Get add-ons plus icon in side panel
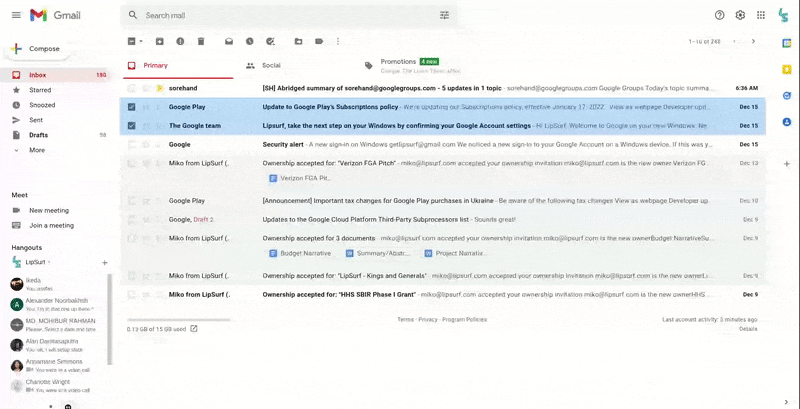The image size is (800, 409). 787,164
